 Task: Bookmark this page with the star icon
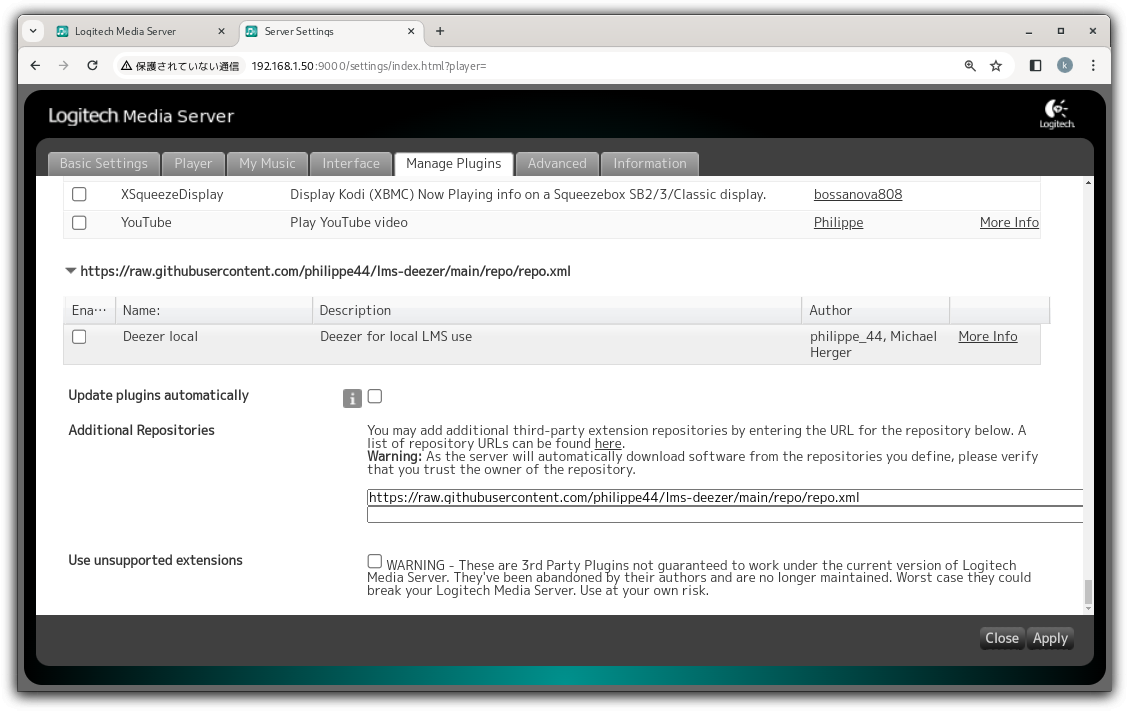pyautogui.click(x=996, y=65)
